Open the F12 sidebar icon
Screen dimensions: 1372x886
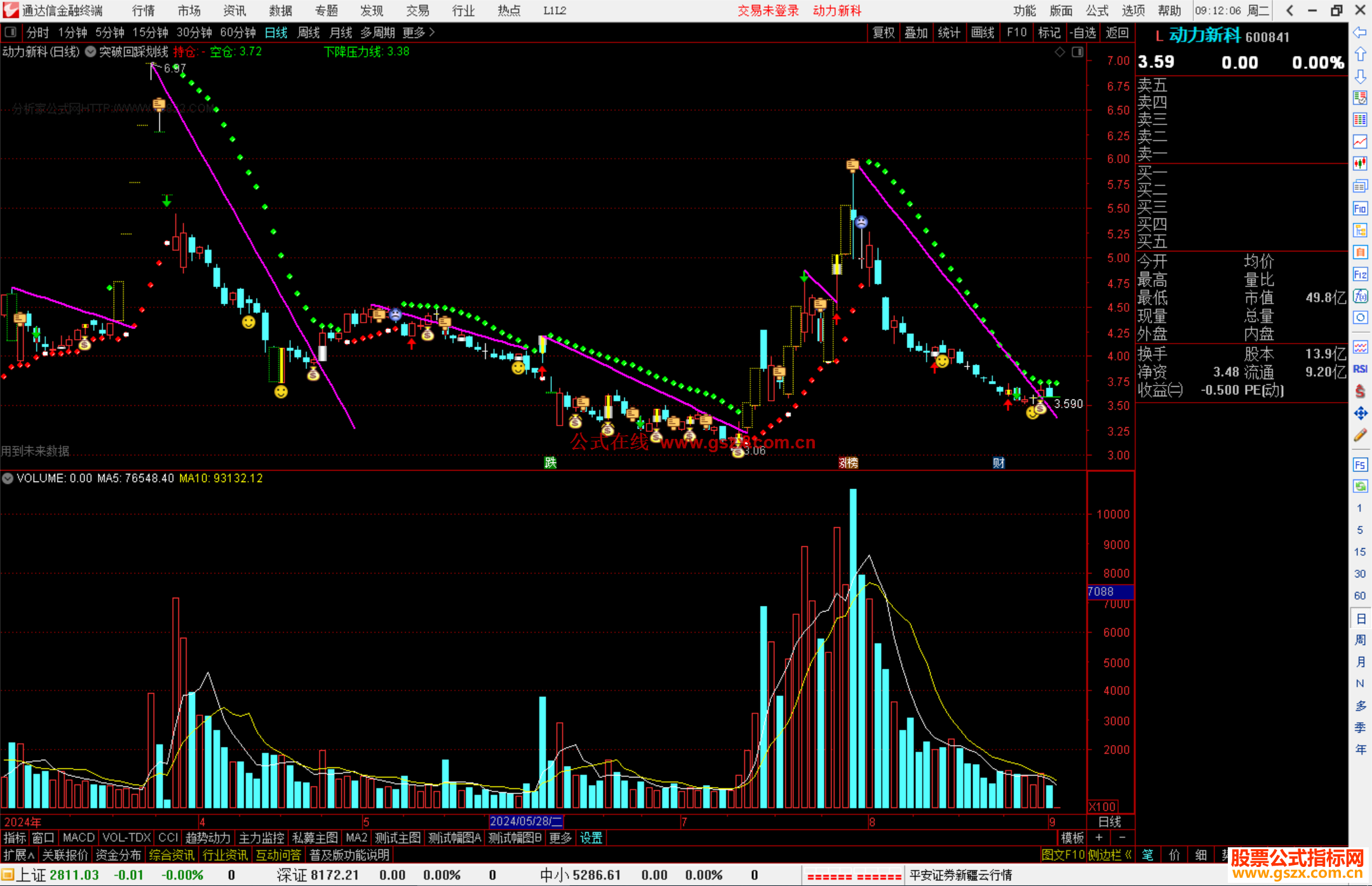[1360, 274]
